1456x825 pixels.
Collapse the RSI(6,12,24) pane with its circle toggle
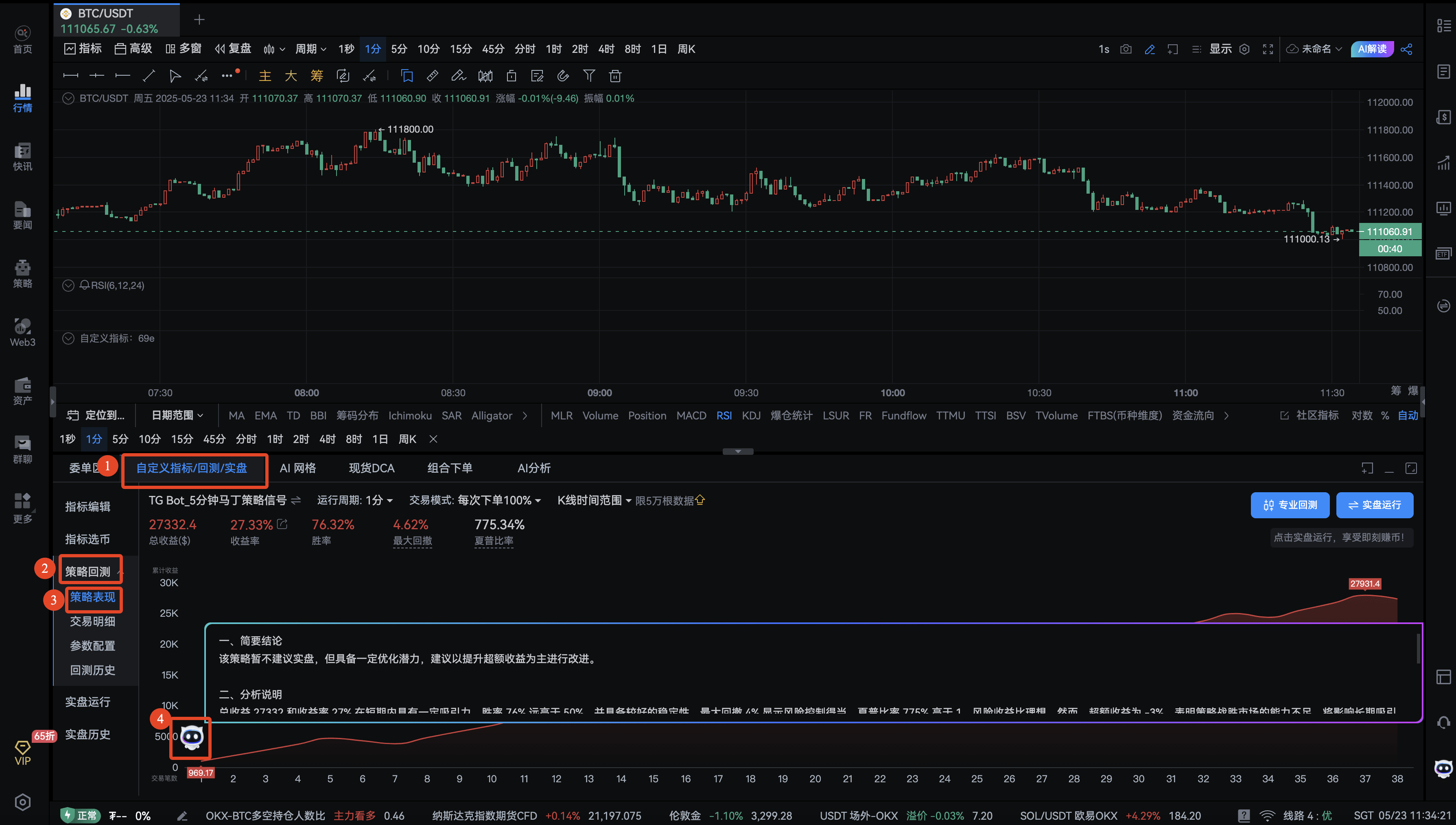click(68, 285)
